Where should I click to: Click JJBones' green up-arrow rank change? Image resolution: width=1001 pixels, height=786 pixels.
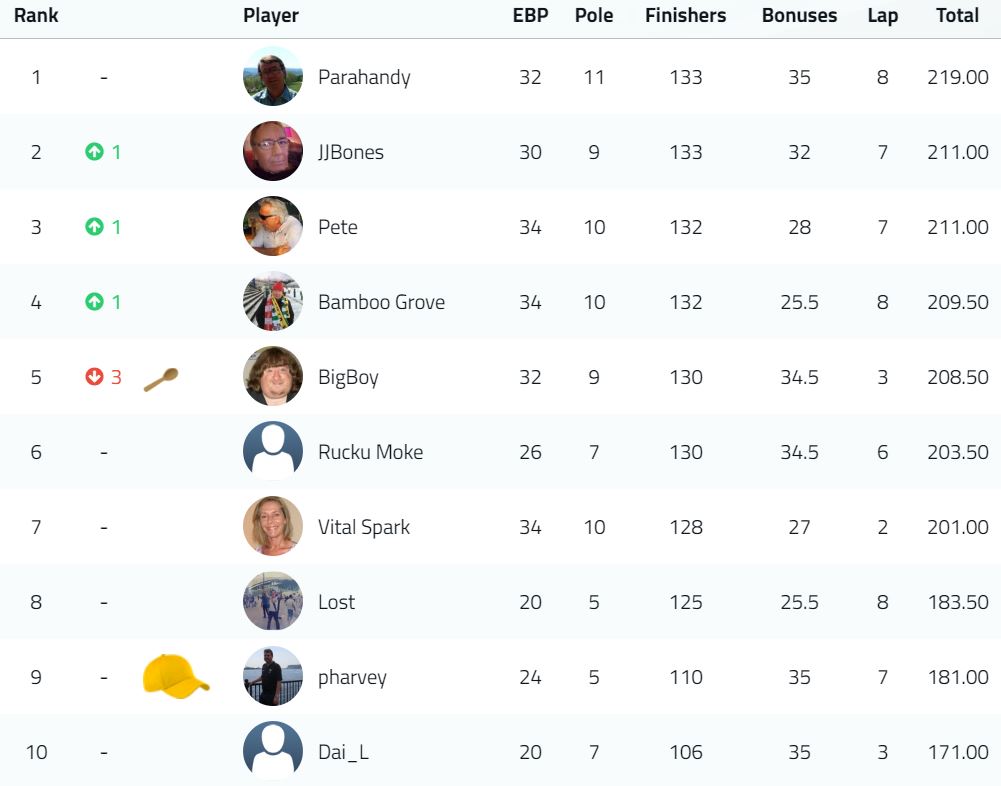point(103,152)
